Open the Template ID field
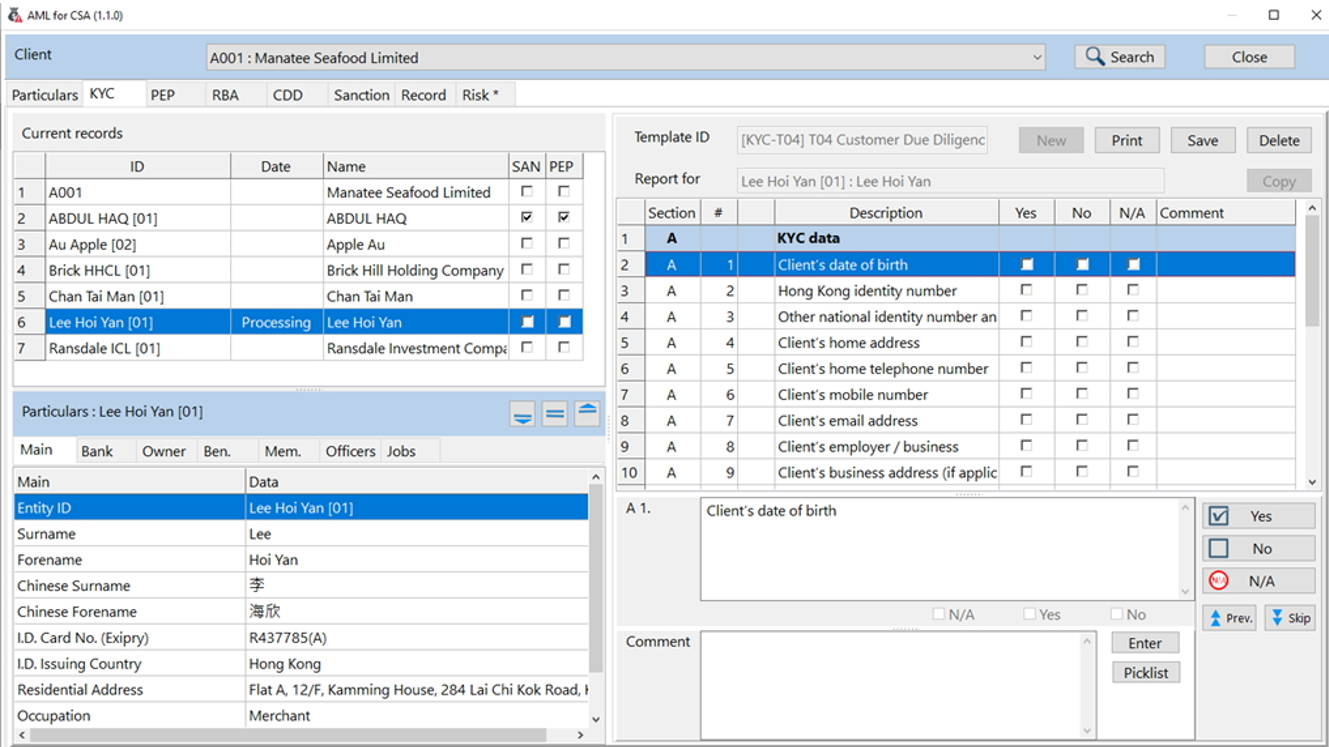The width and height of the screenshot is (1329, 747). click(x=862, y=140)
